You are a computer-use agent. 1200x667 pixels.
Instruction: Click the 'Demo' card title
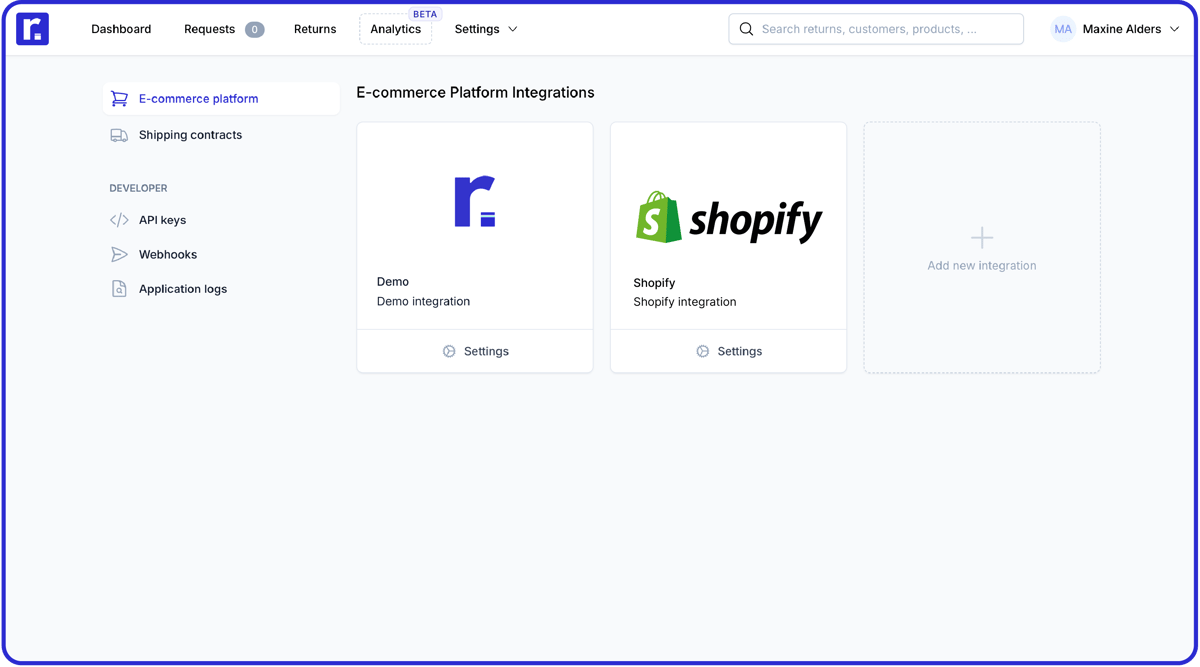point(393,282)
